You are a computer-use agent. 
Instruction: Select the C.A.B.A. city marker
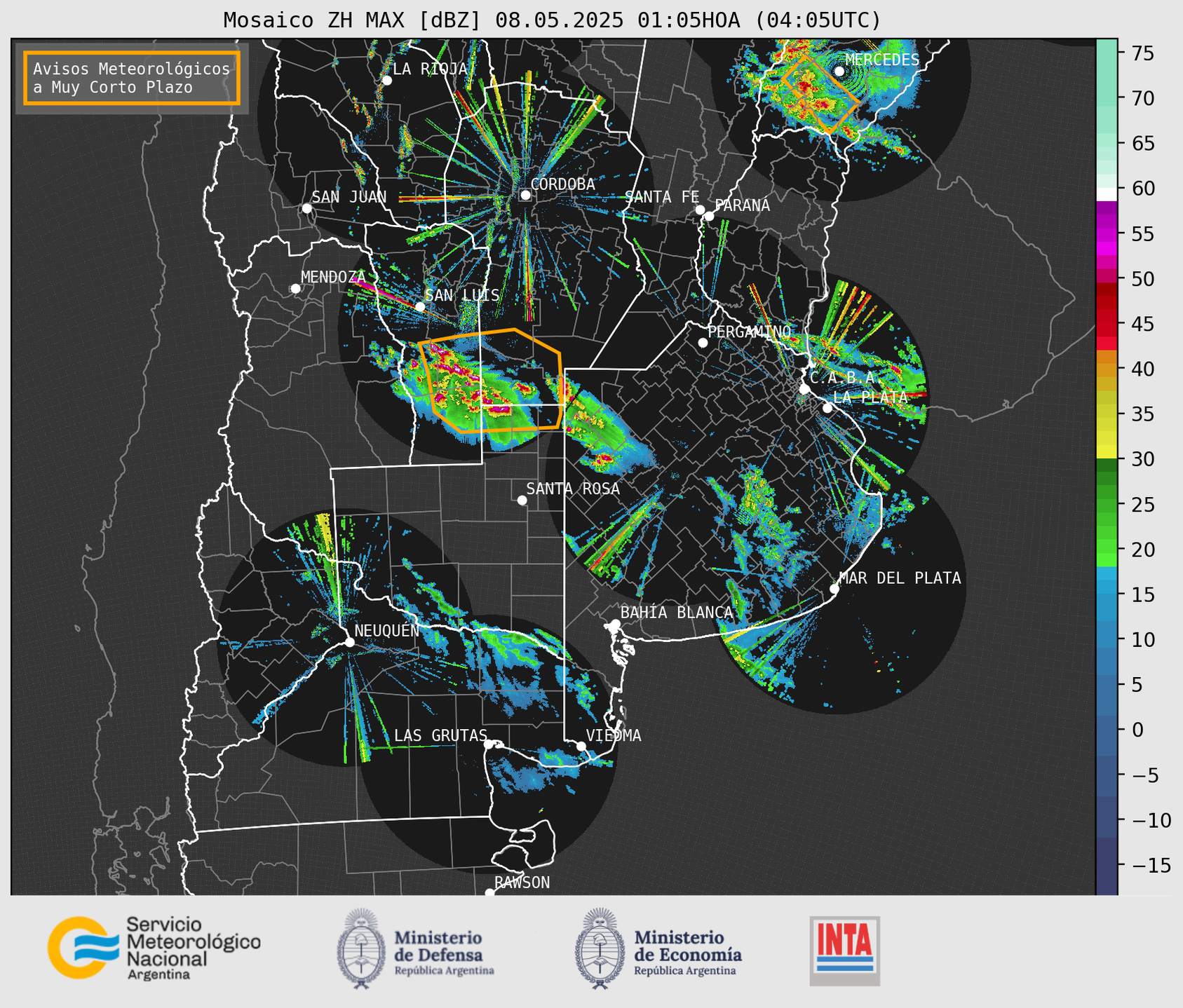click(x=804, y=389)
